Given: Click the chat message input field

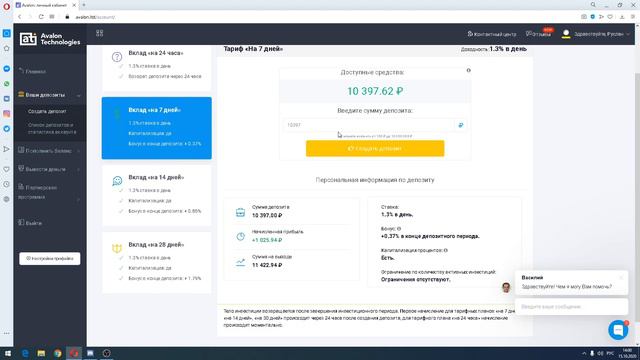Looking at the screenshot, I should point(571,307).
